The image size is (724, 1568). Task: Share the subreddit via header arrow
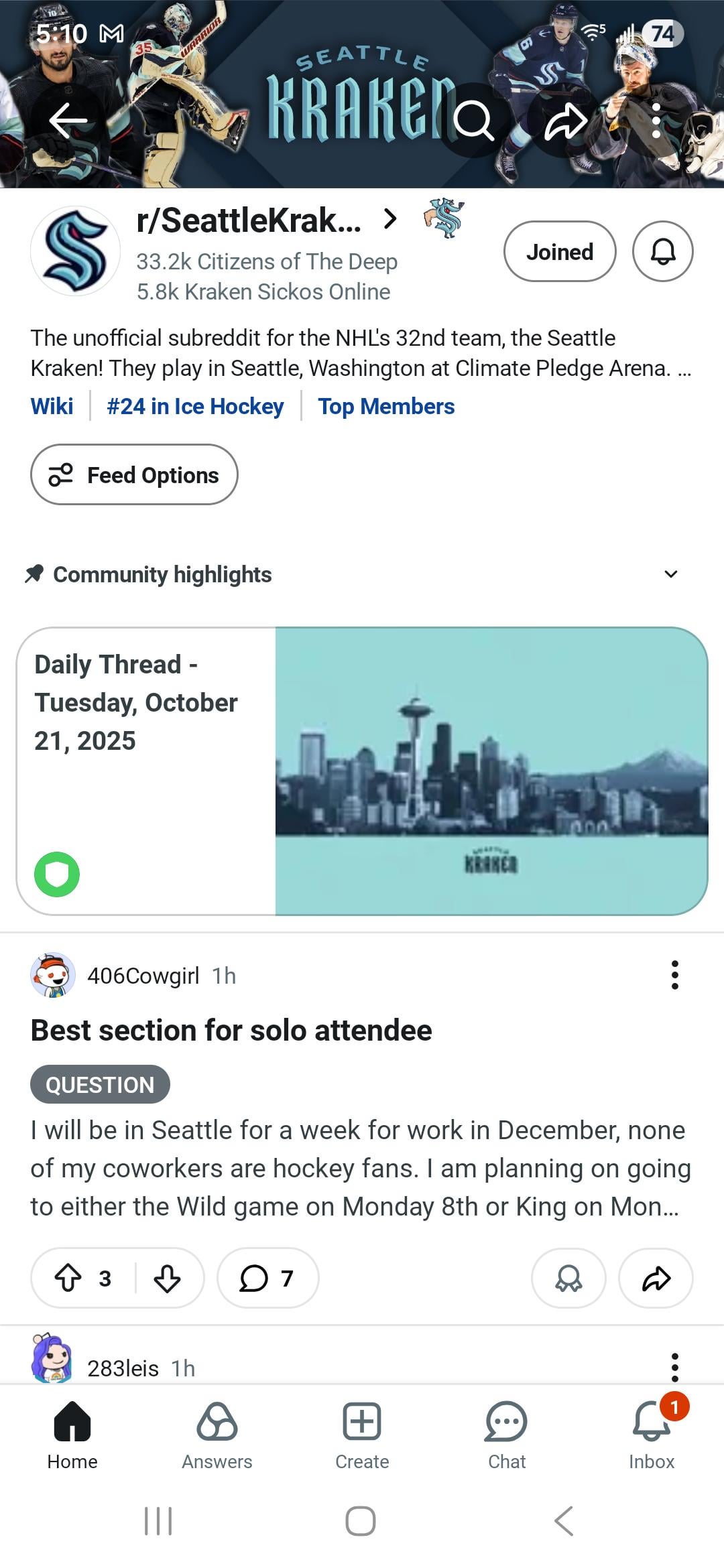point(565,121)
